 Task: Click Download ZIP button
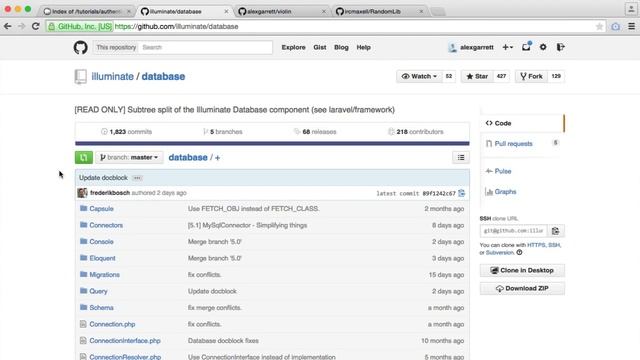coord(522,288)
